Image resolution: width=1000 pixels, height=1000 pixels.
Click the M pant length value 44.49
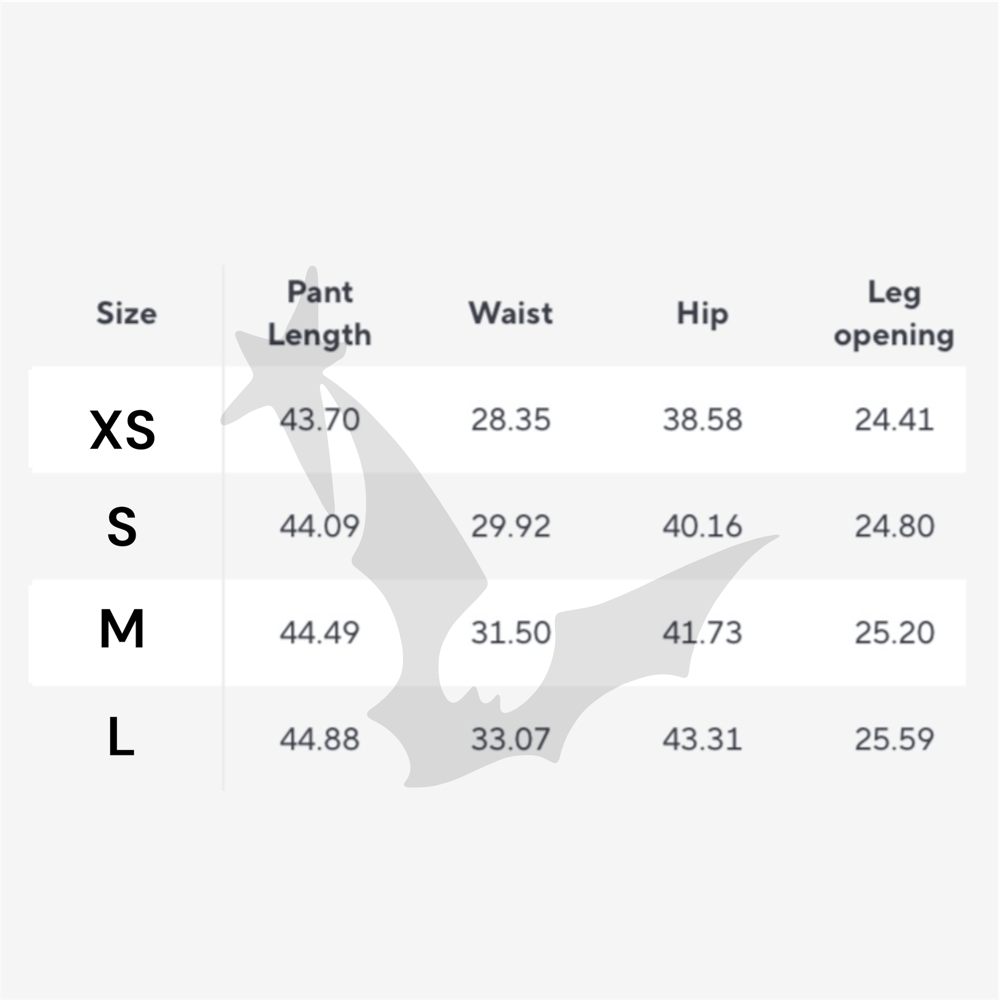(319, 633)
